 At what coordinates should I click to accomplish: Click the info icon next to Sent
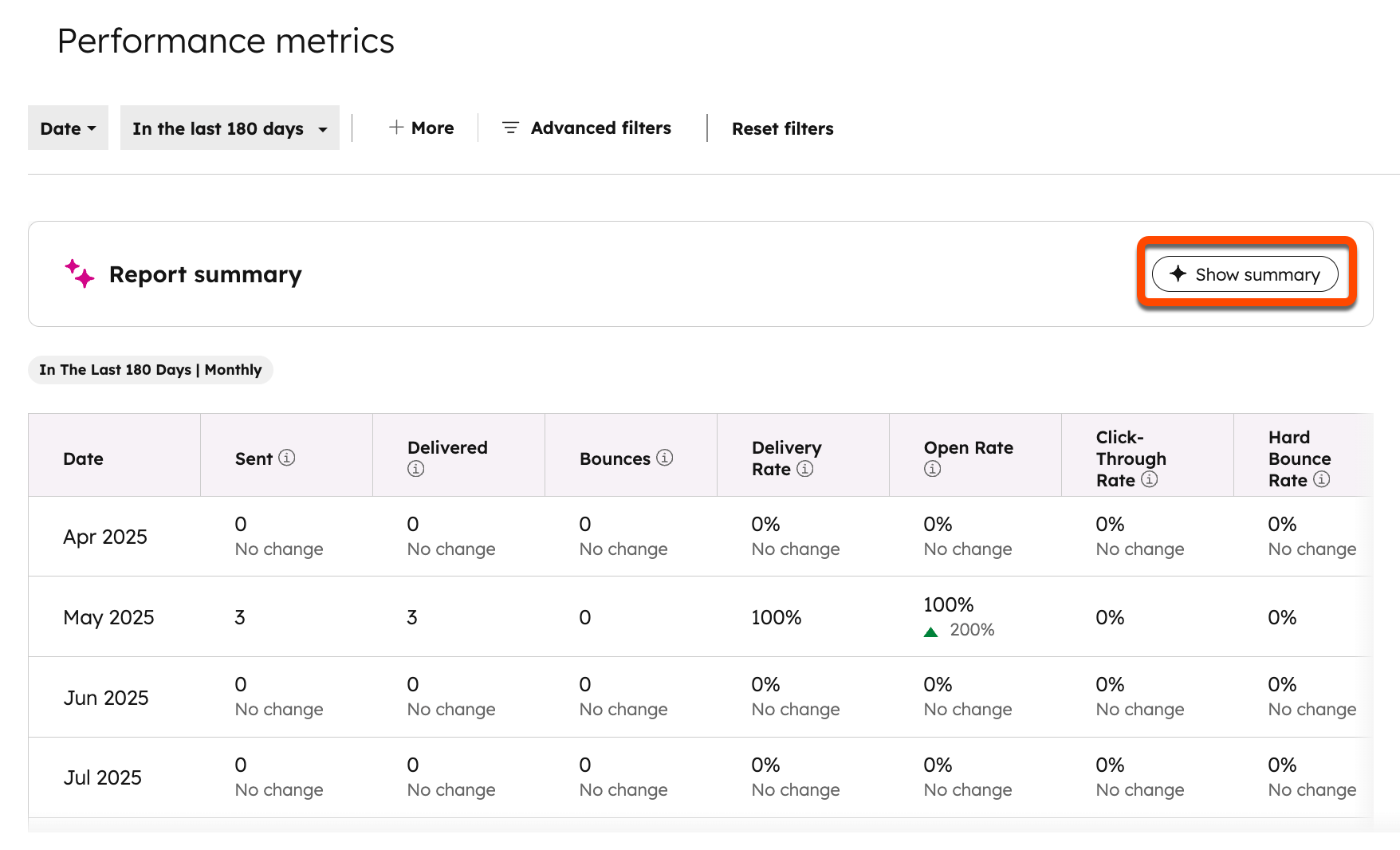(287, 458)
